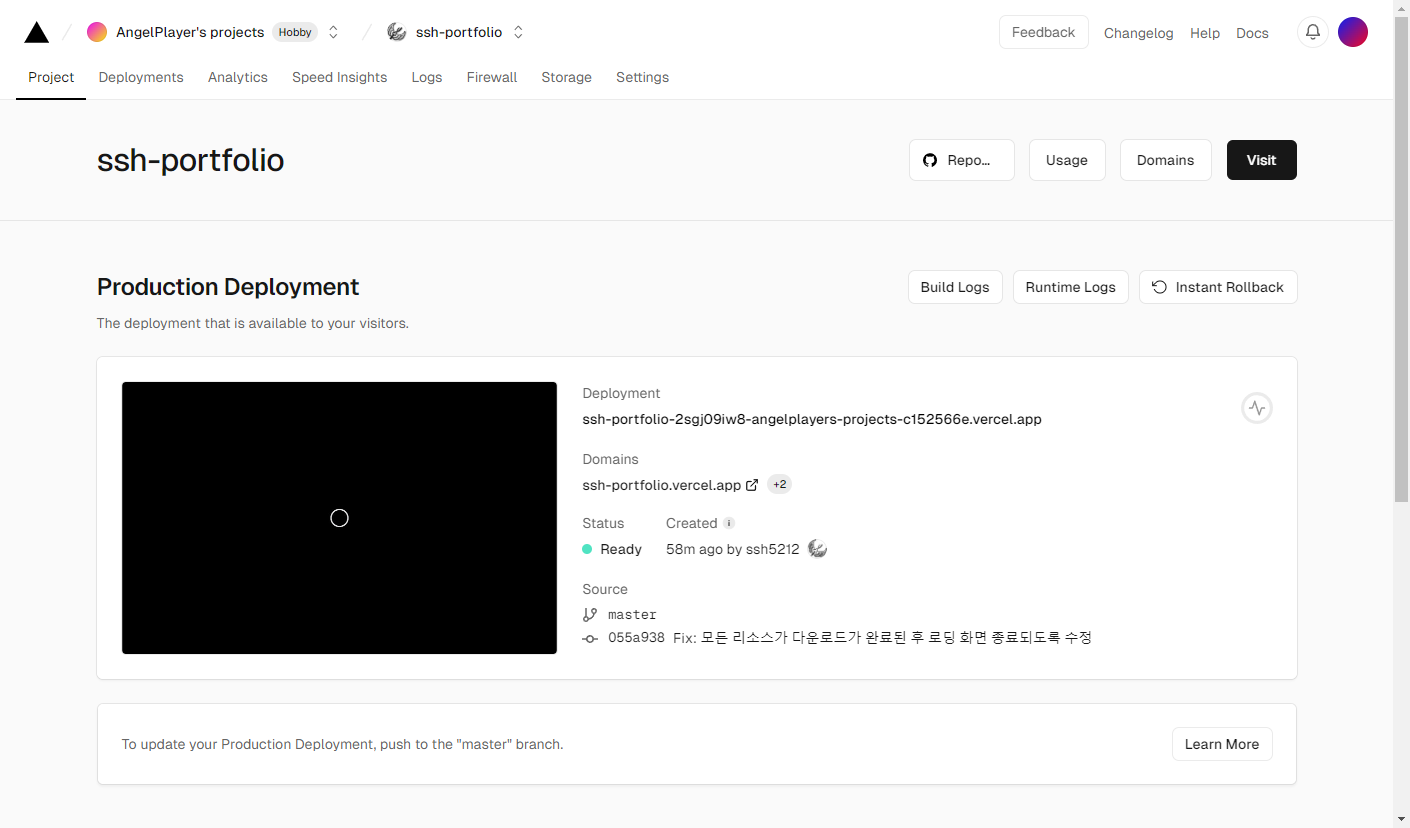Click the "58m ago by ssh5212" text

point(733,549)
